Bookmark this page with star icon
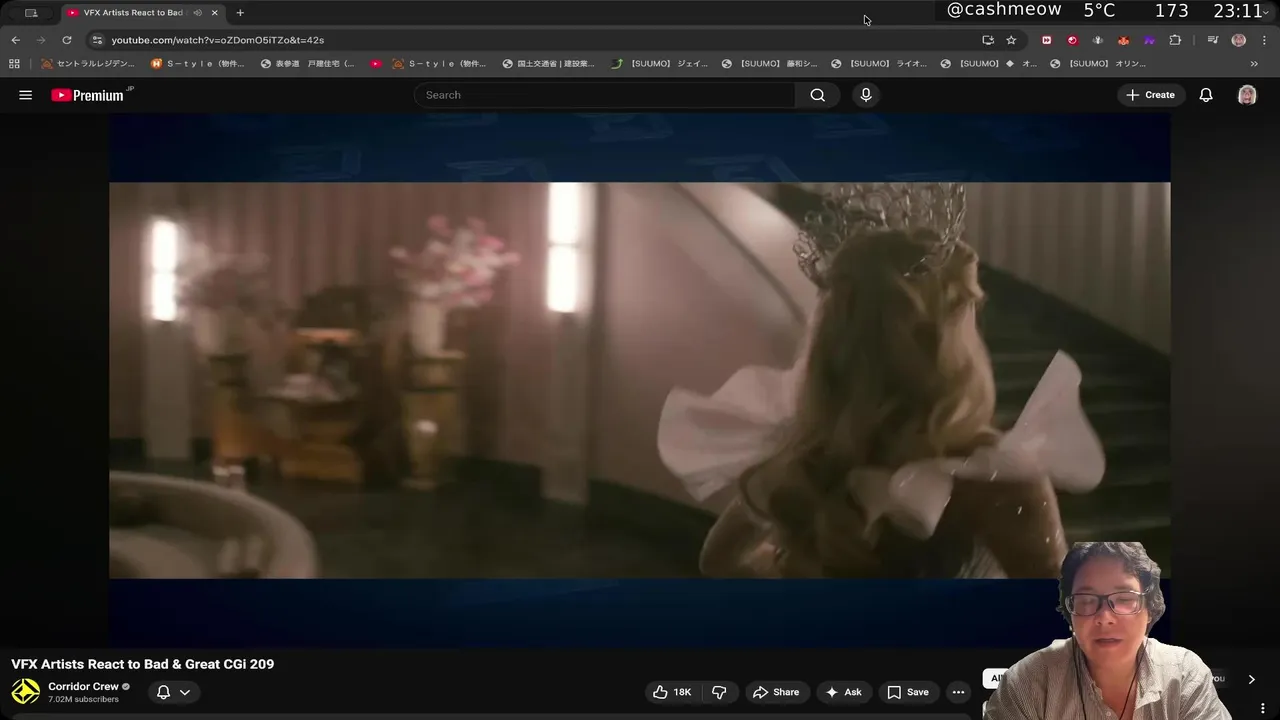Image resolution: width=1280 pixels, height=720 pixels. (x=1011, y=40)
